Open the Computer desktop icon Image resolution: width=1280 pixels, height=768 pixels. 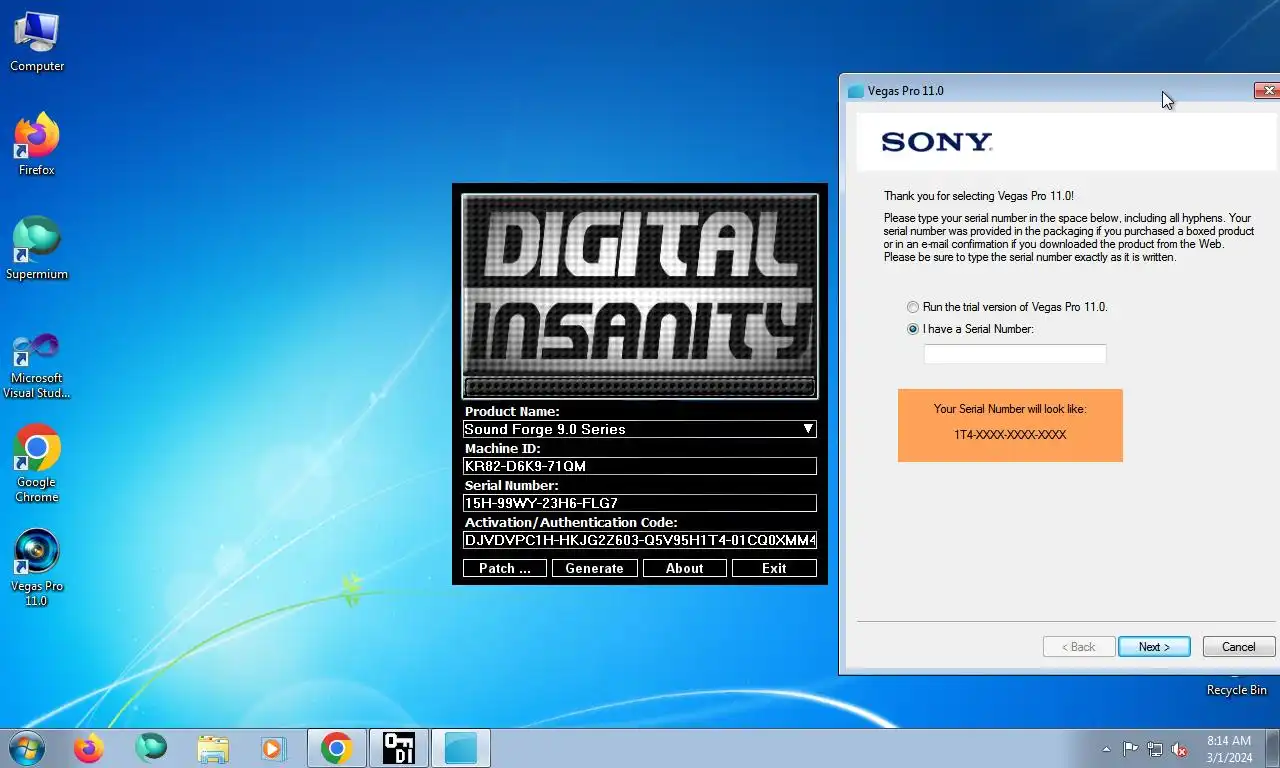pyautogui.click(x=37, y=43)
